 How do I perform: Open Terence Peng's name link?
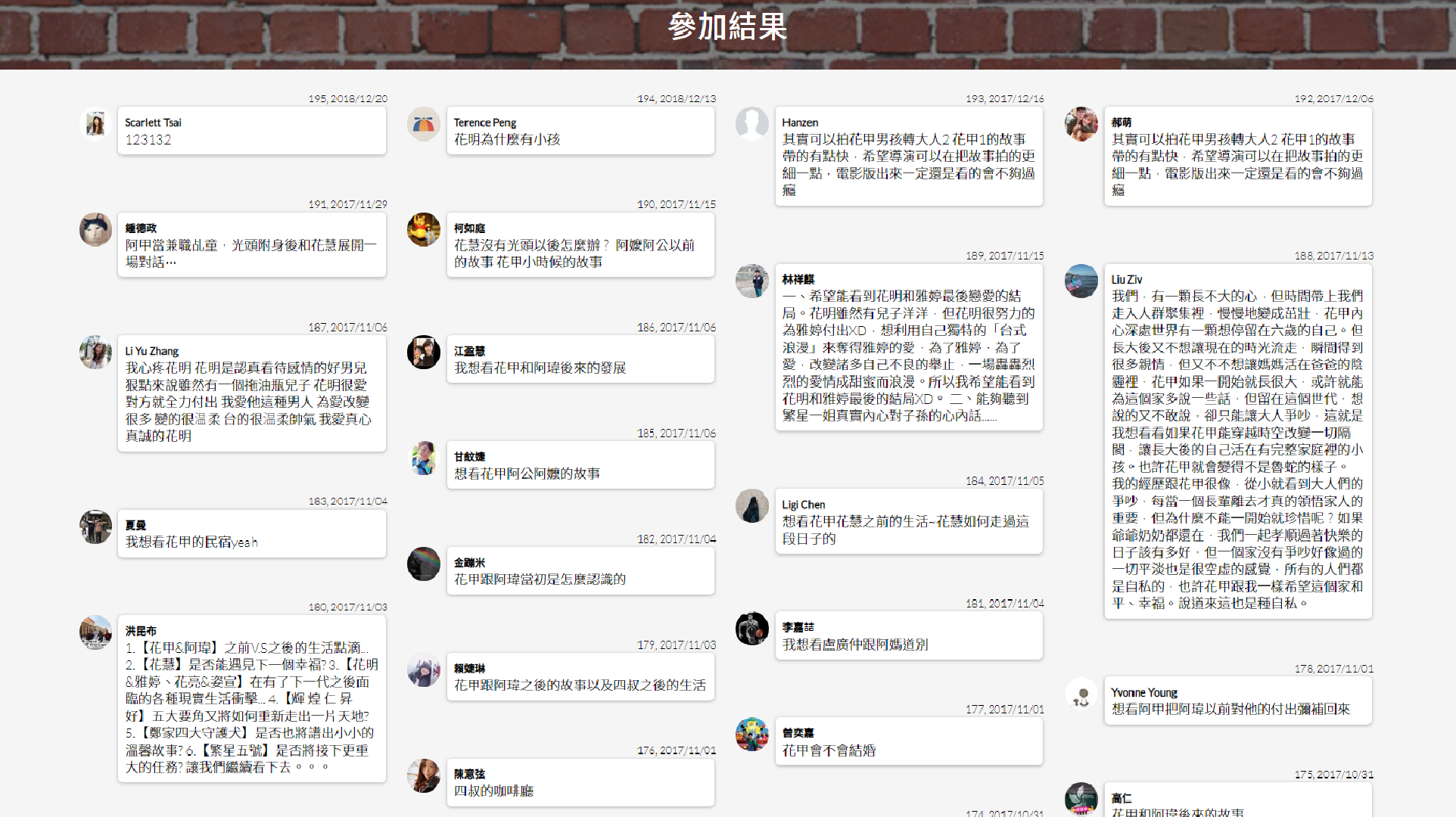pyautogui.click(x=485, y=123)
